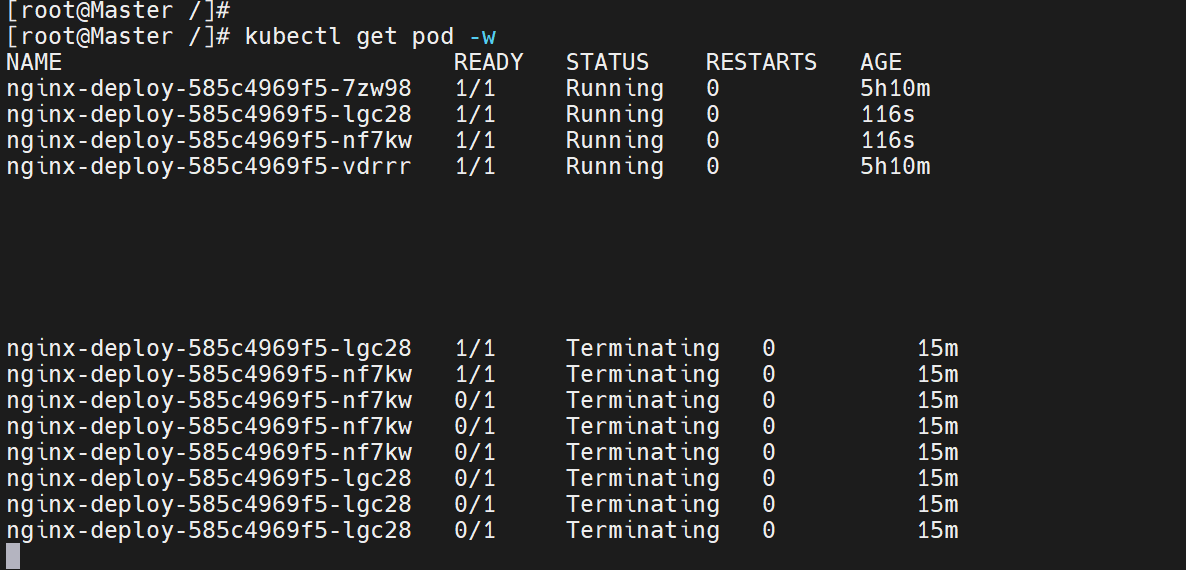Click the STATUS column header
The width and height of the screenshot is (1186, 570).
point(607,62)
